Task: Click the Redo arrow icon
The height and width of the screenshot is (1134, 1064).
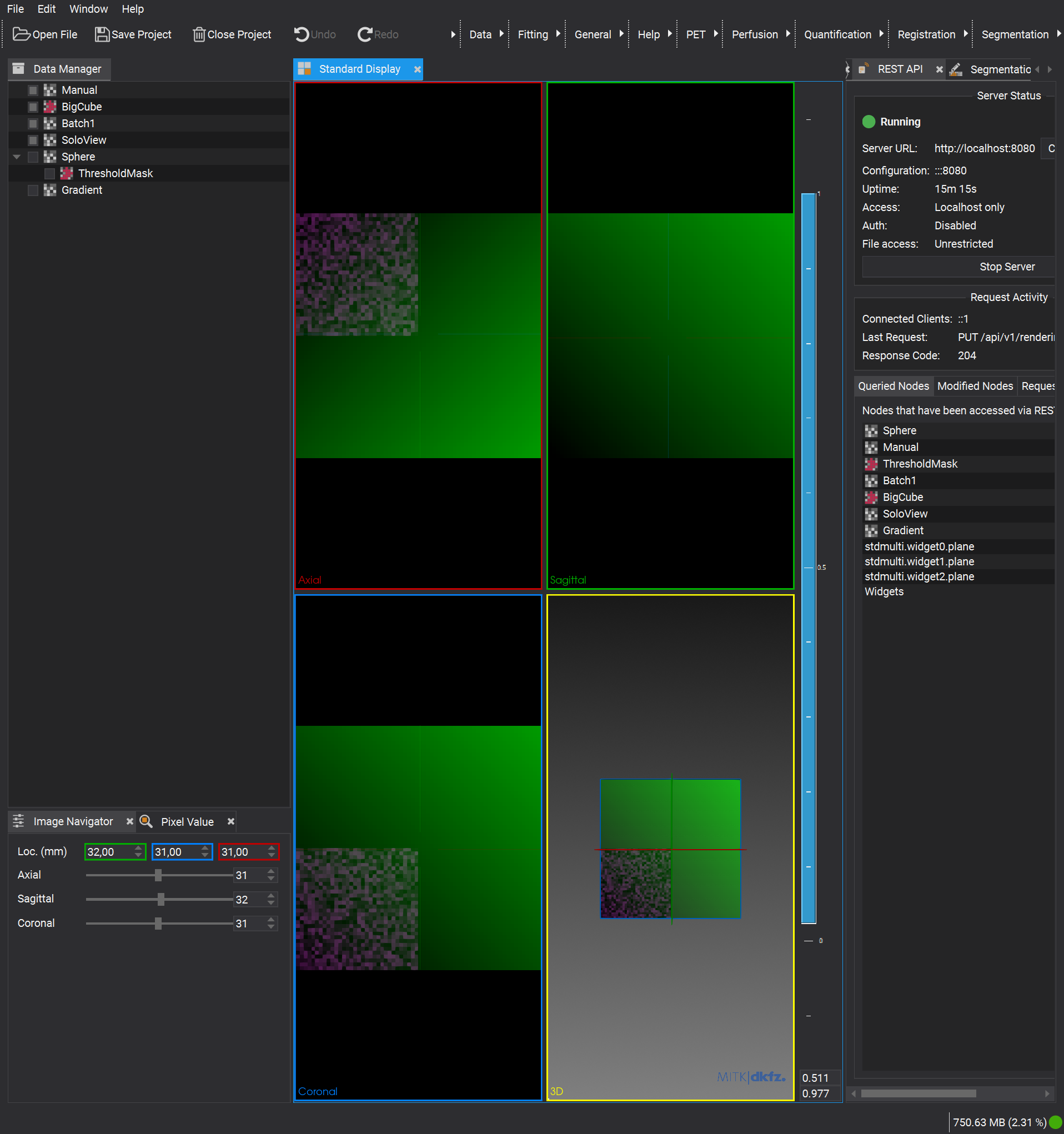Action: [365, 34]
